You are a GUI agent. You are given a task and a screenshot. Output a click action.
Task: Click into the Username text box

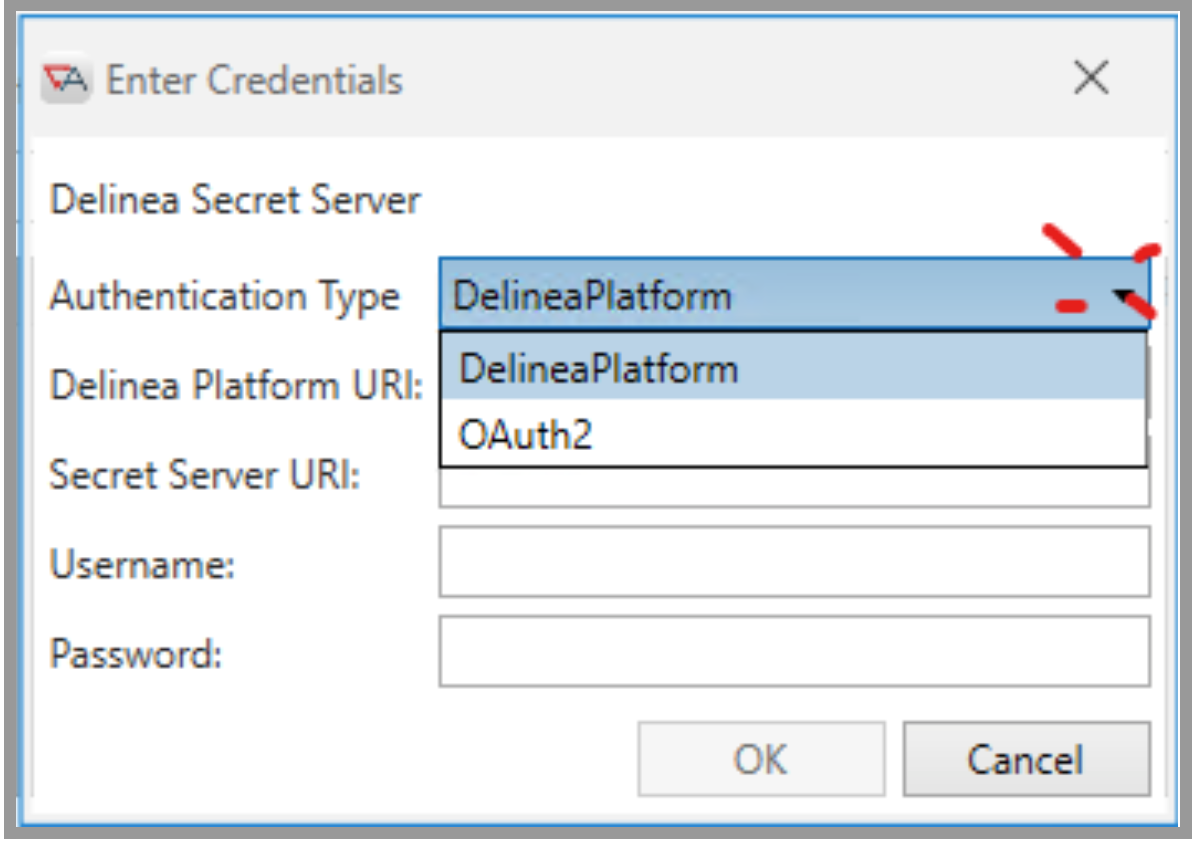click(794, 562)
